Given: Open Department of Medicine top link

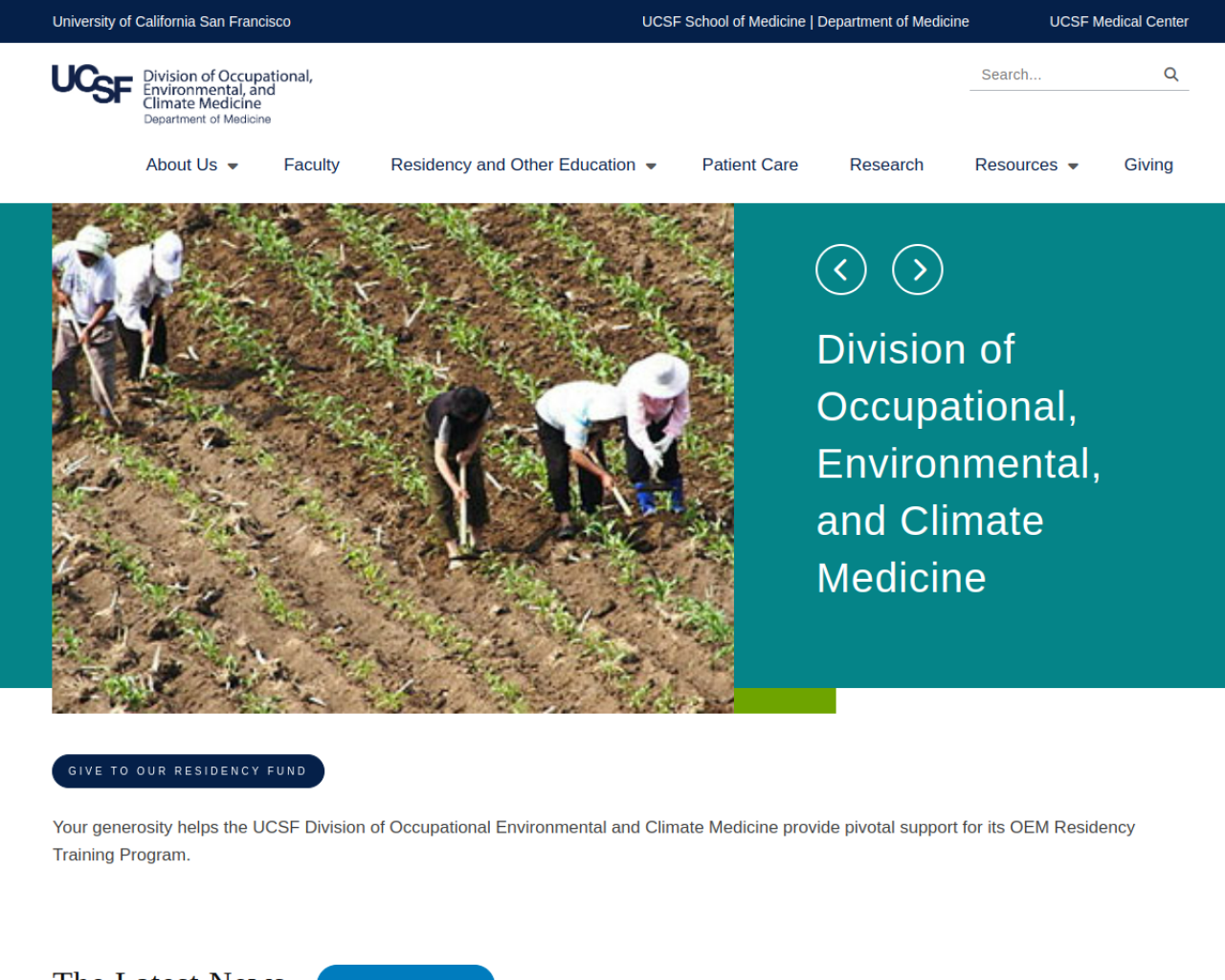Looking at the screenshot, I should [893, 21].
